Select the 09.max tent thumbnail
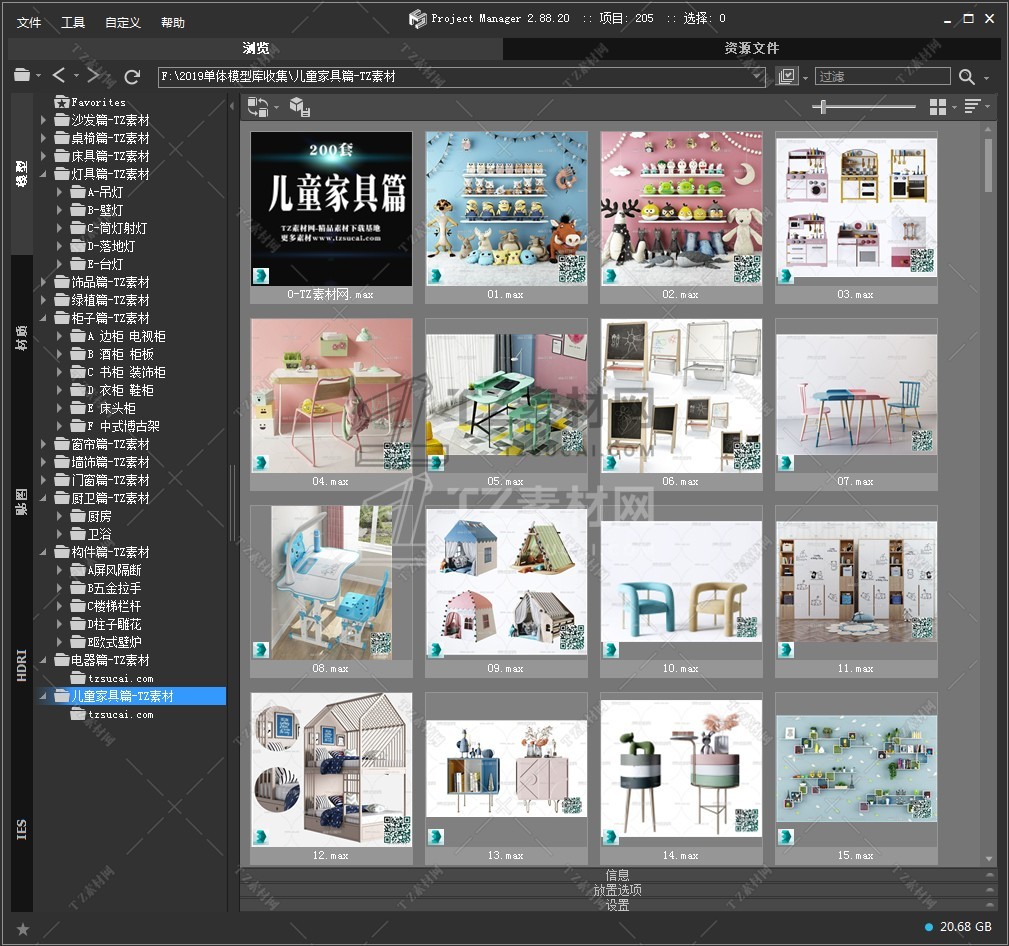Screen dimensions: 1009x946 point(507,584)
